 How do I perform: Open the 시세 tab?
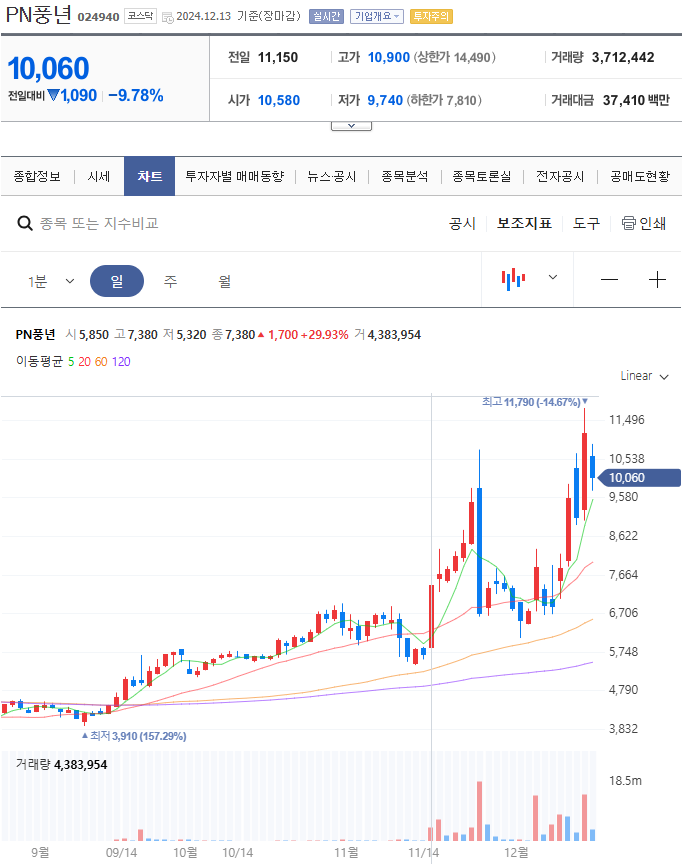click(x=99, y=176)
